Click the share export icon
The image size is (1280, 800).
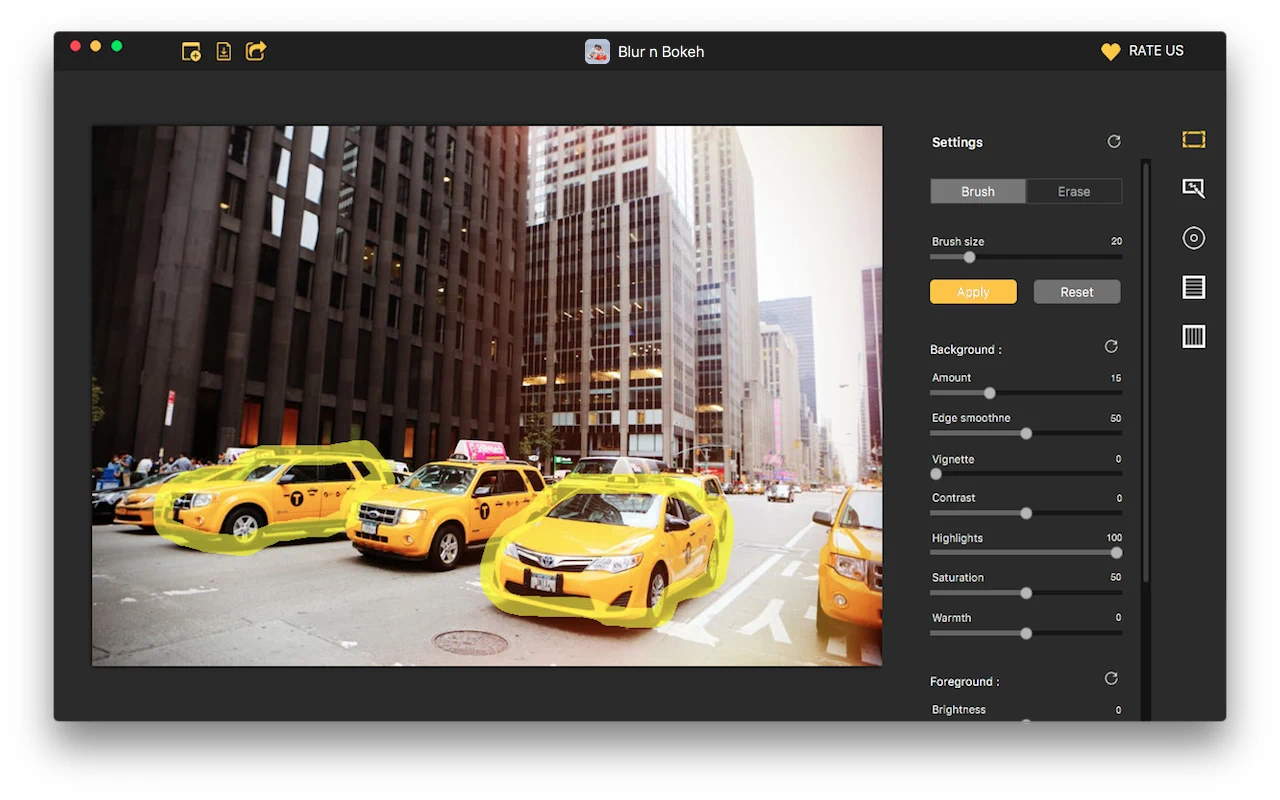tap(256, 51)
